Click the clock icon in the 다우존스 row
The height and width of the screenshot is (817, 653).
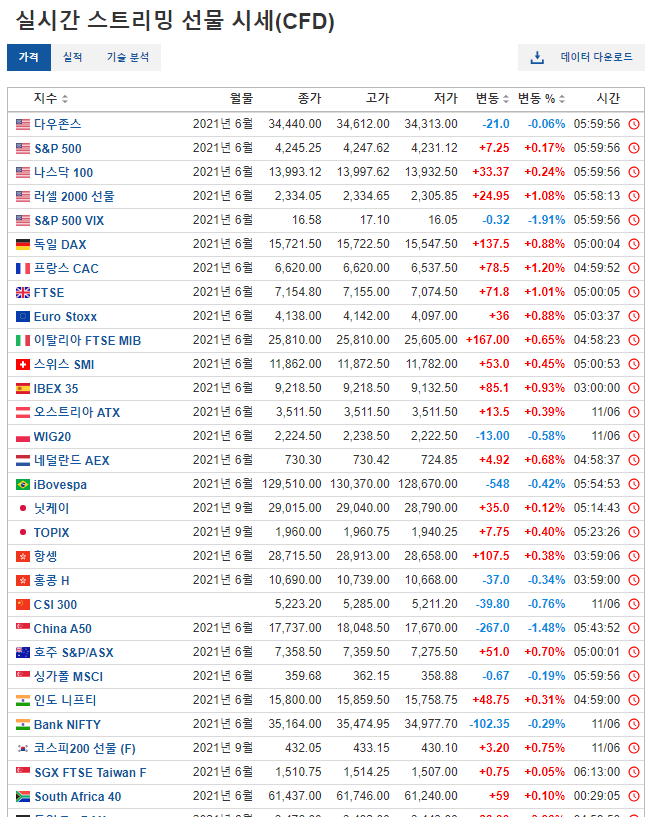pos(634,124)
